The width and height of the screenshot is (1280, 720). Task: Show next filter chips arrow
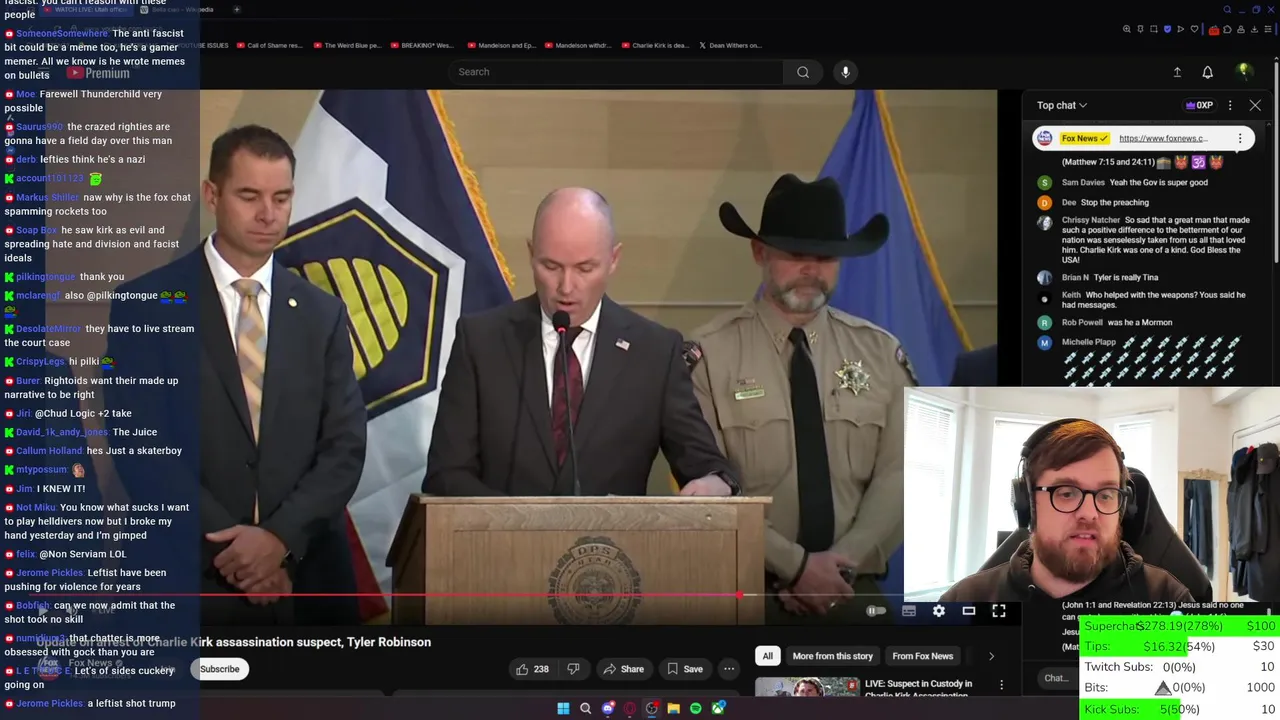coord(991,656)
